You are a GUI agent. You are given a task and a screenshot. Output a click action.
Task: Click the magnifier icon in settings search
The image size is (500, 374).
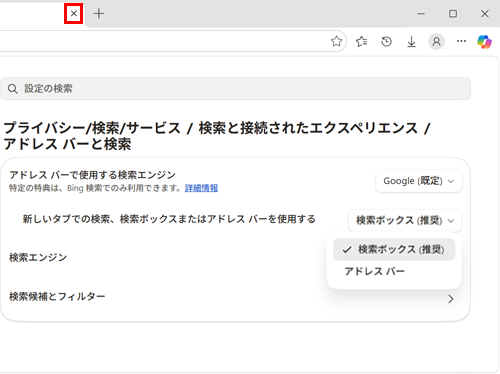(13, 89)
